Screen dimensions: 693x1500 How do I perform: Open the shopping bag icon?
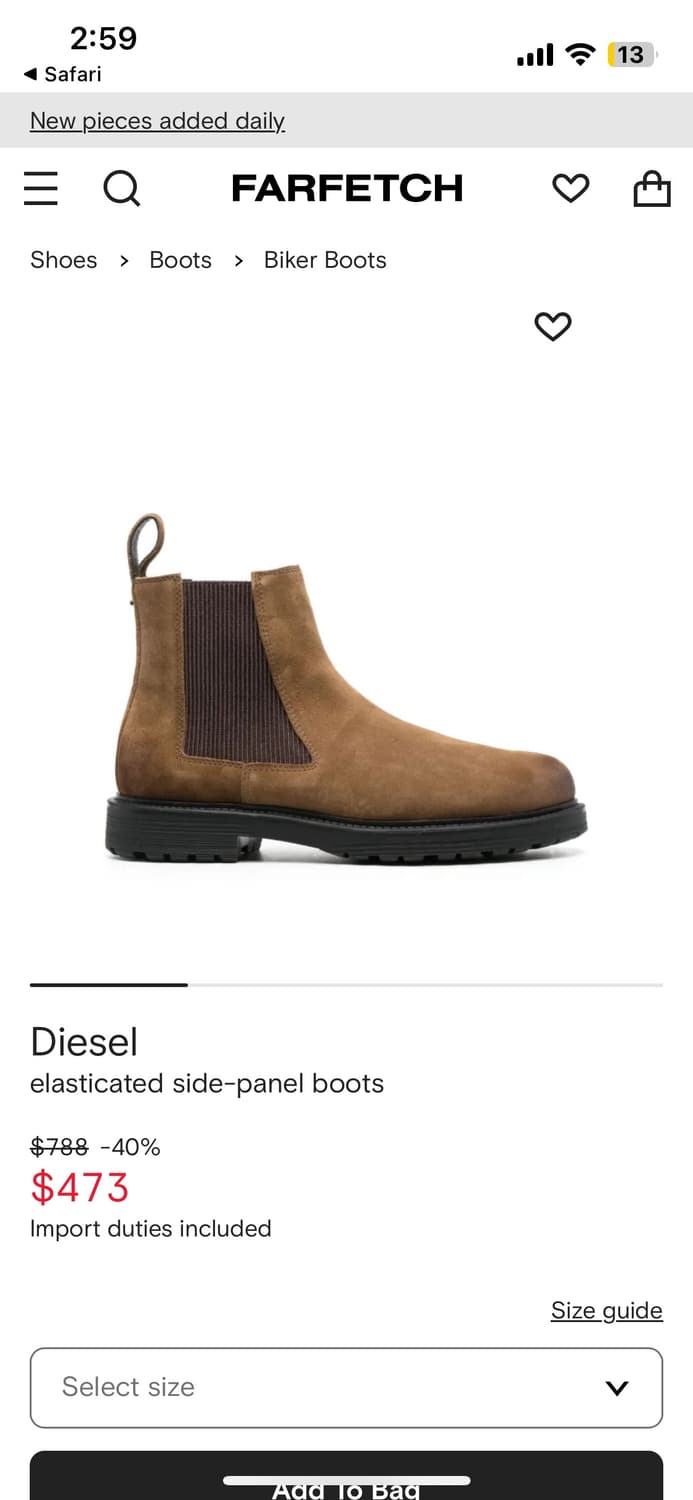point(652,188)
